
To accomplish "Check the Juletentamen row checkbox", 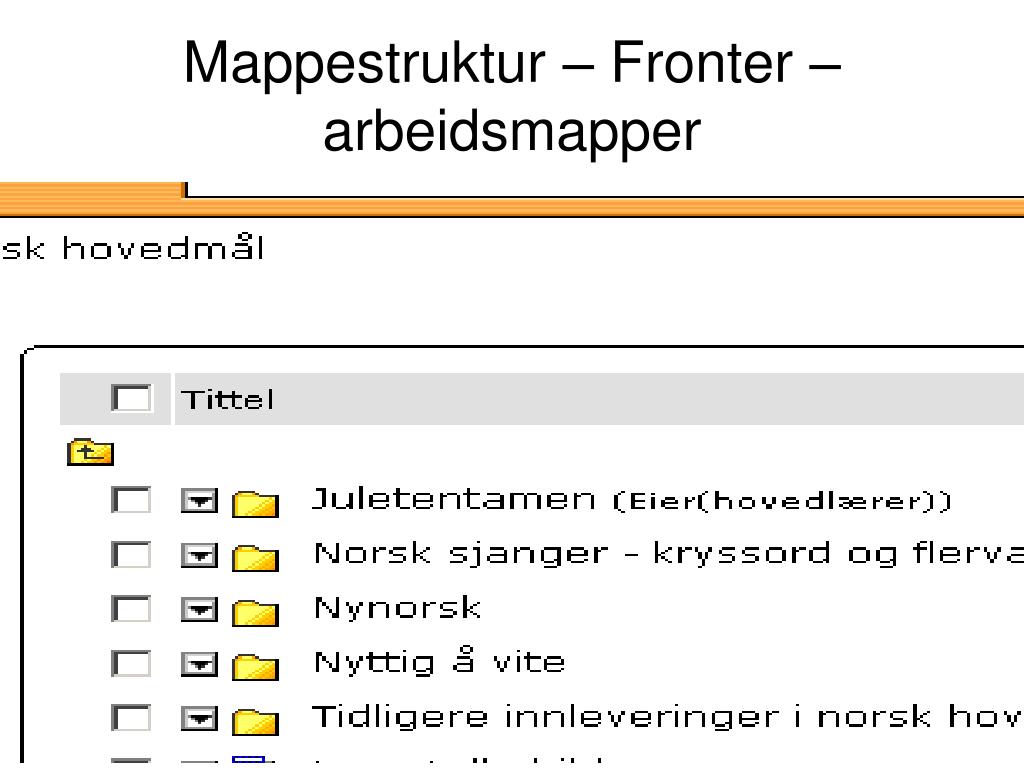I will [x=131, y=500].
